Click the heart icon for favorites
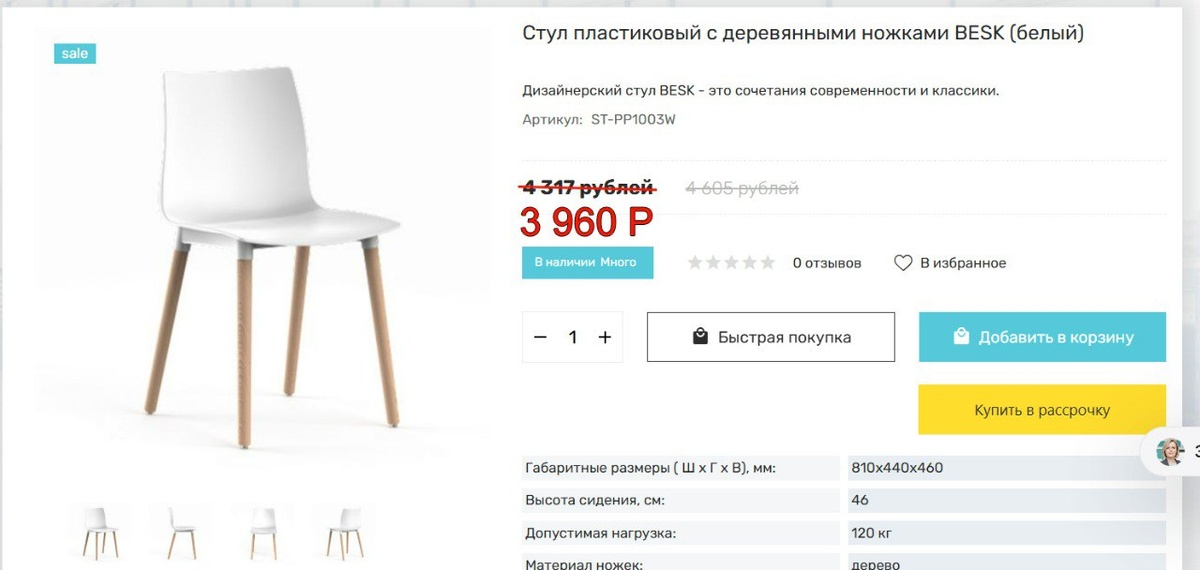The image size is (1200, 570). coord(903,263)
